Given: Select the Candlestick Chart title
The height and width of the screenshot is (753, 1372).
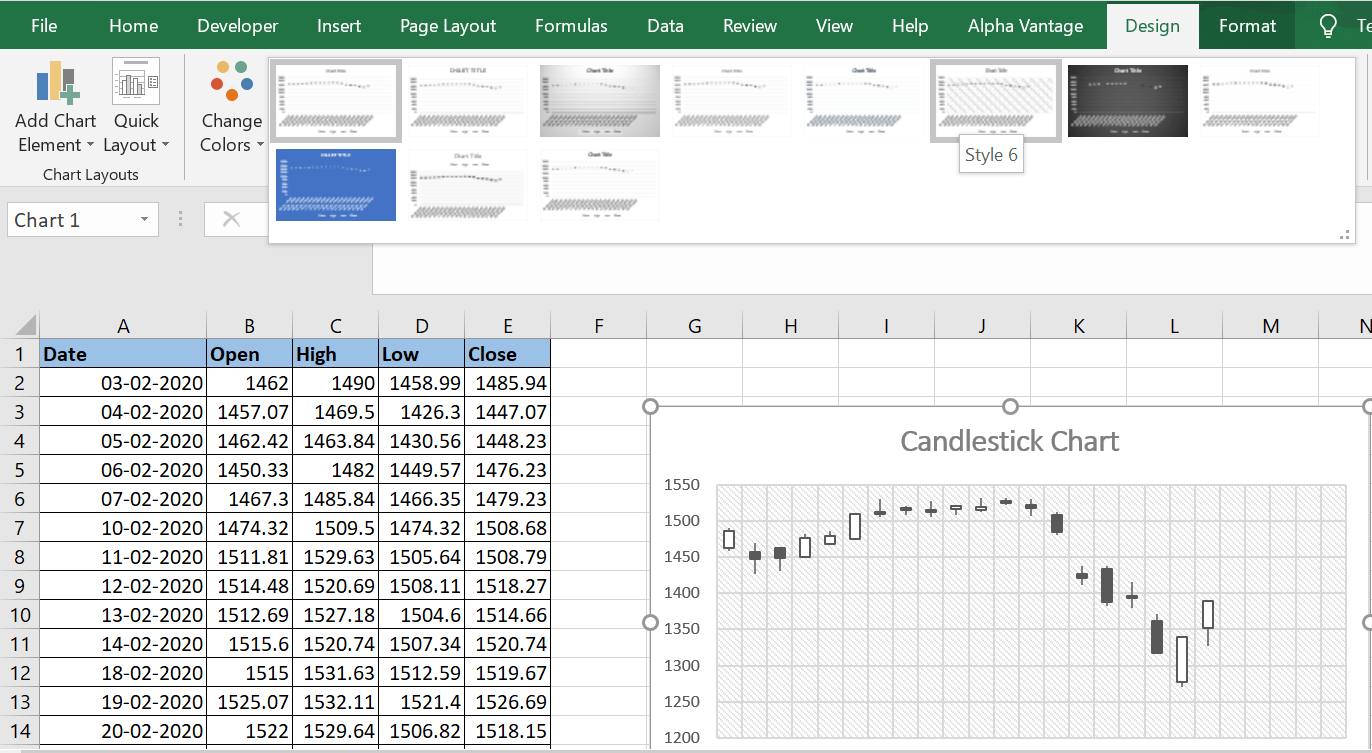Looking at the screenshot, I should 1009,441.
